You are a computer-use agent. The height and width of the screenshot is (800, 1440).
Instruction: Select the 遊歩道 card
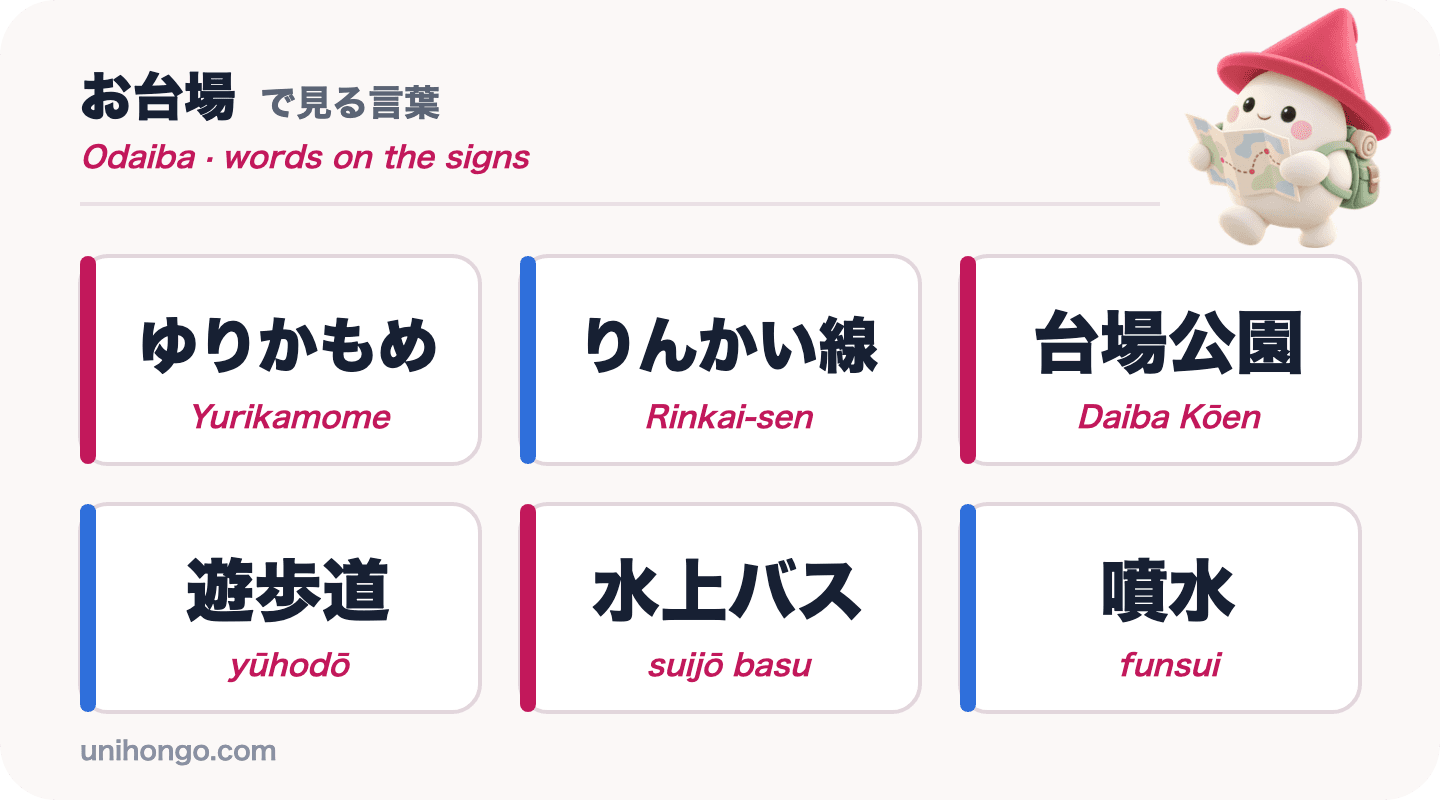point(281,608)
